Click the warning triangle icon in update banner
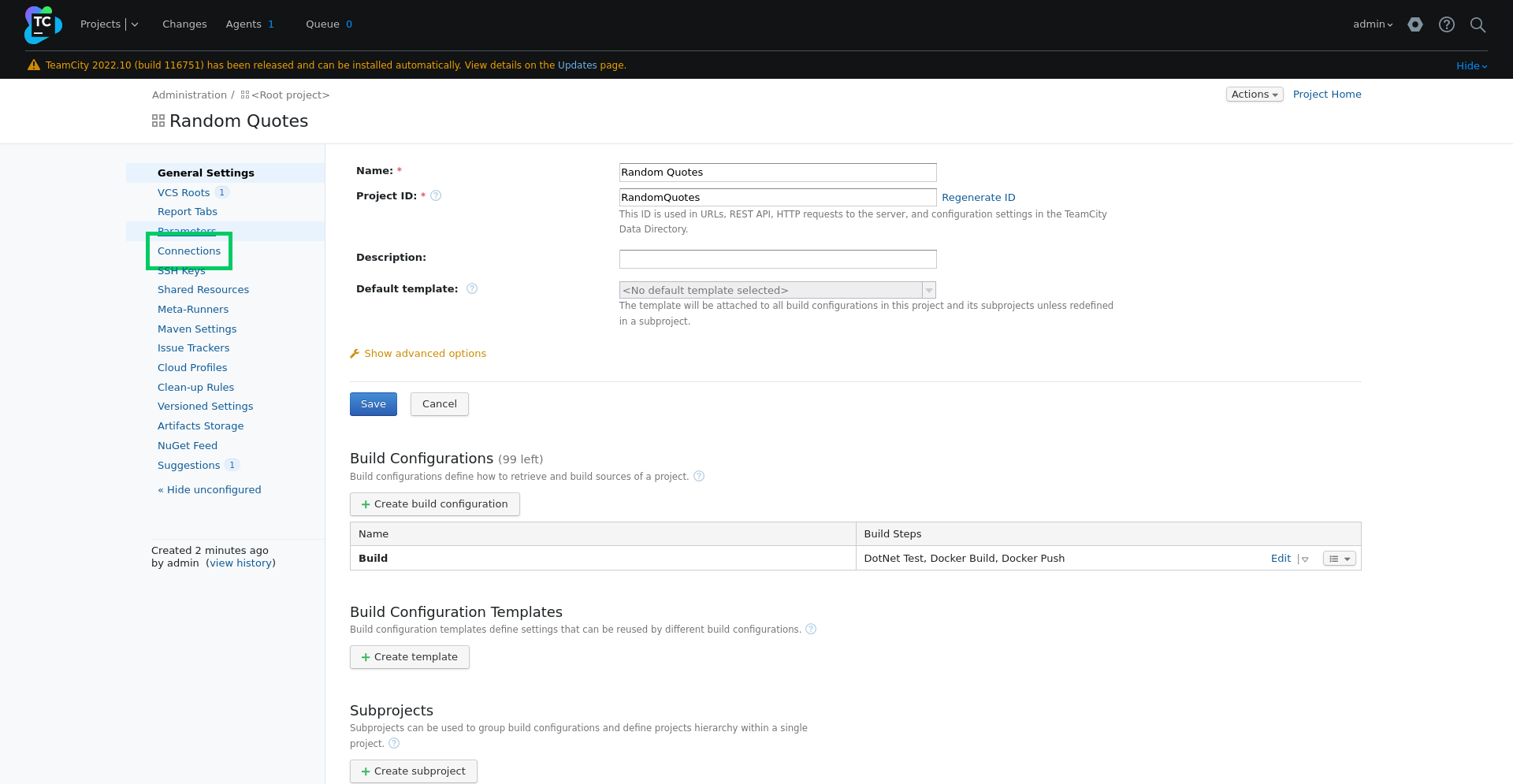The height and width of the screenshot is (784, 1513). click(34, 65)
